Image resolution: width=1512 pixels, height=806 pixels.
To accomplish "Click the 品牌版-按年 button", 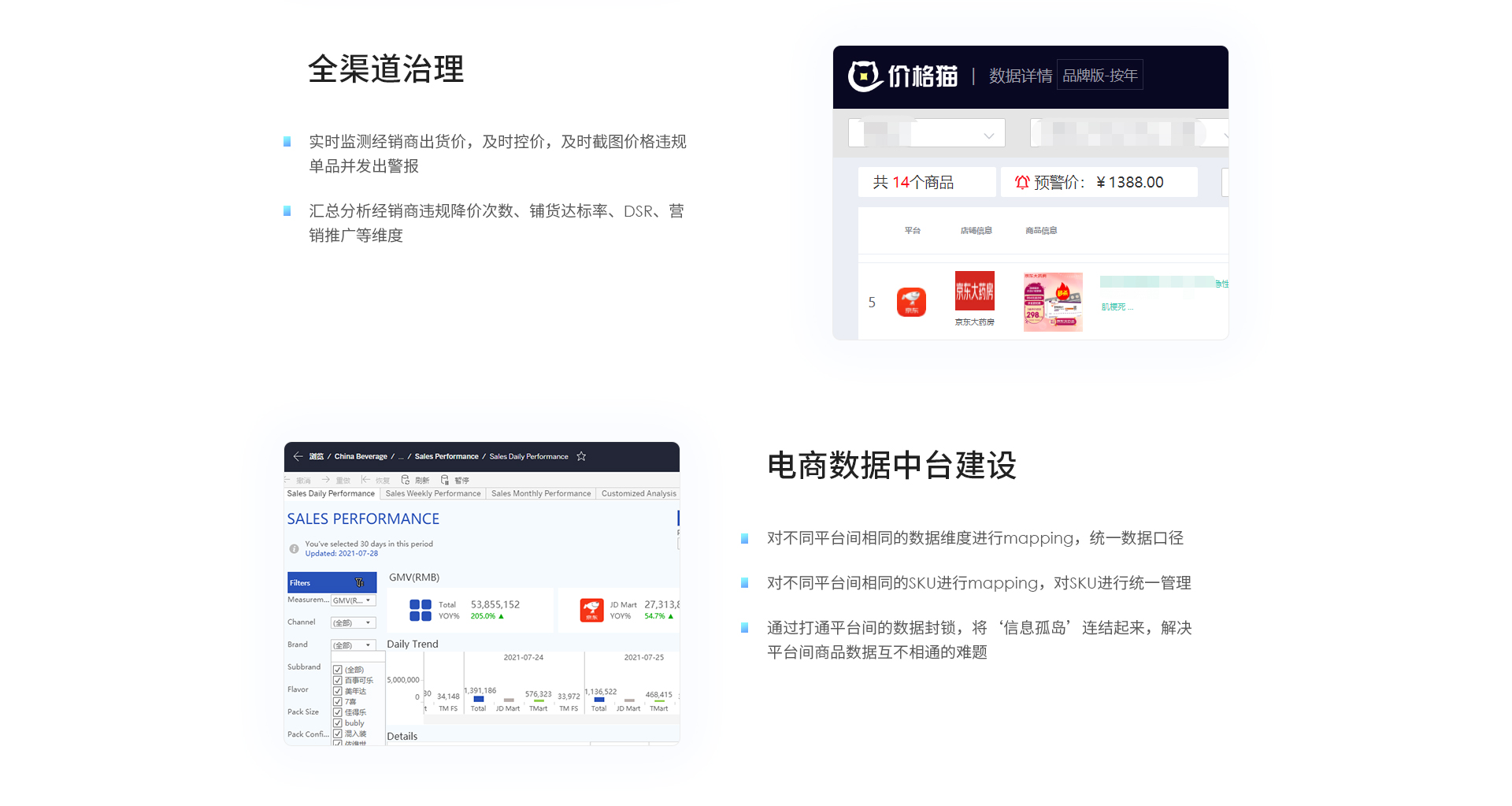I will 1099,76.
